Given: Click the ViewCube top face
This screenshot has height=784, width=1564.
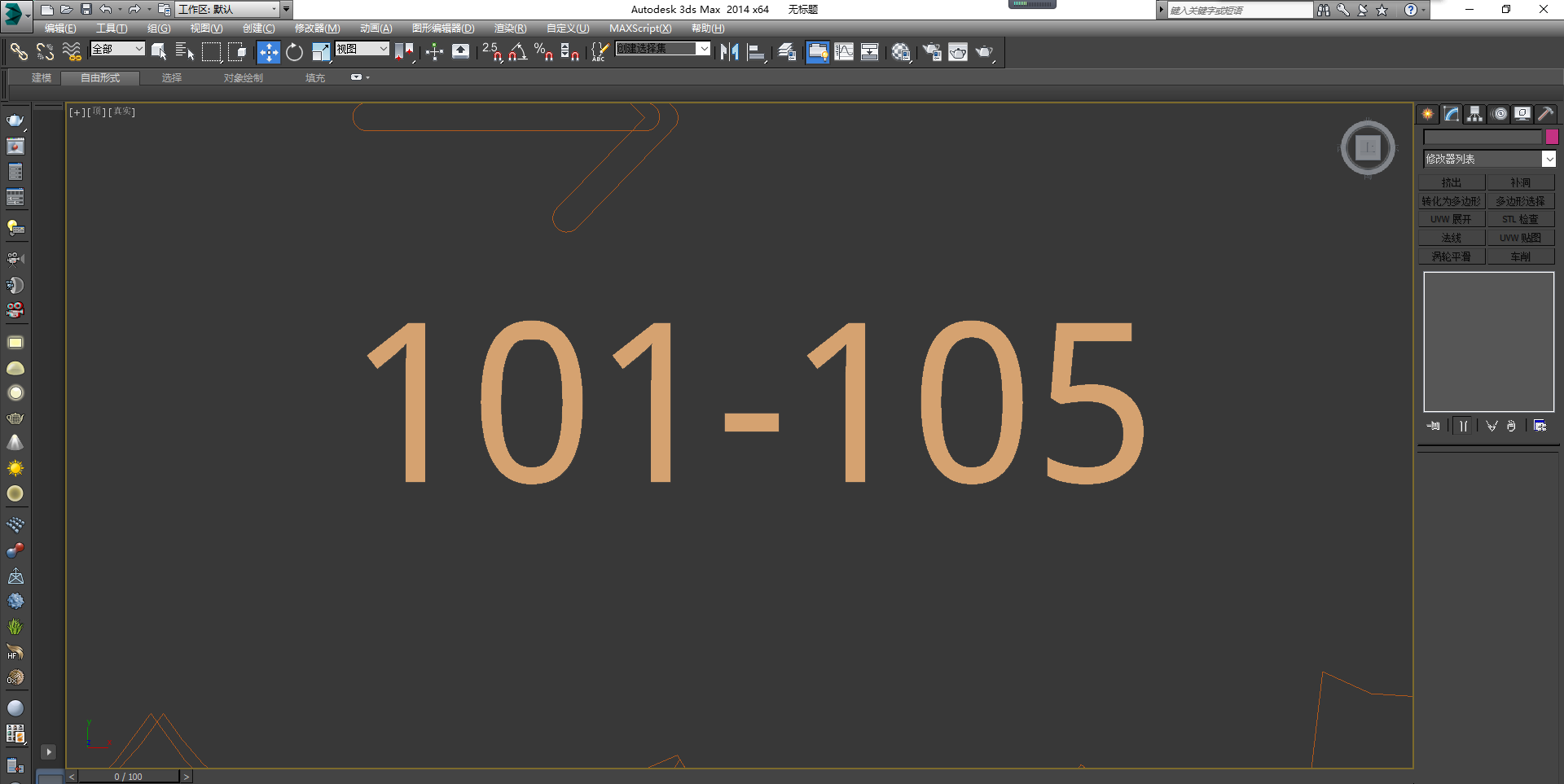Looking at the screenshot, I should 1368,147.
